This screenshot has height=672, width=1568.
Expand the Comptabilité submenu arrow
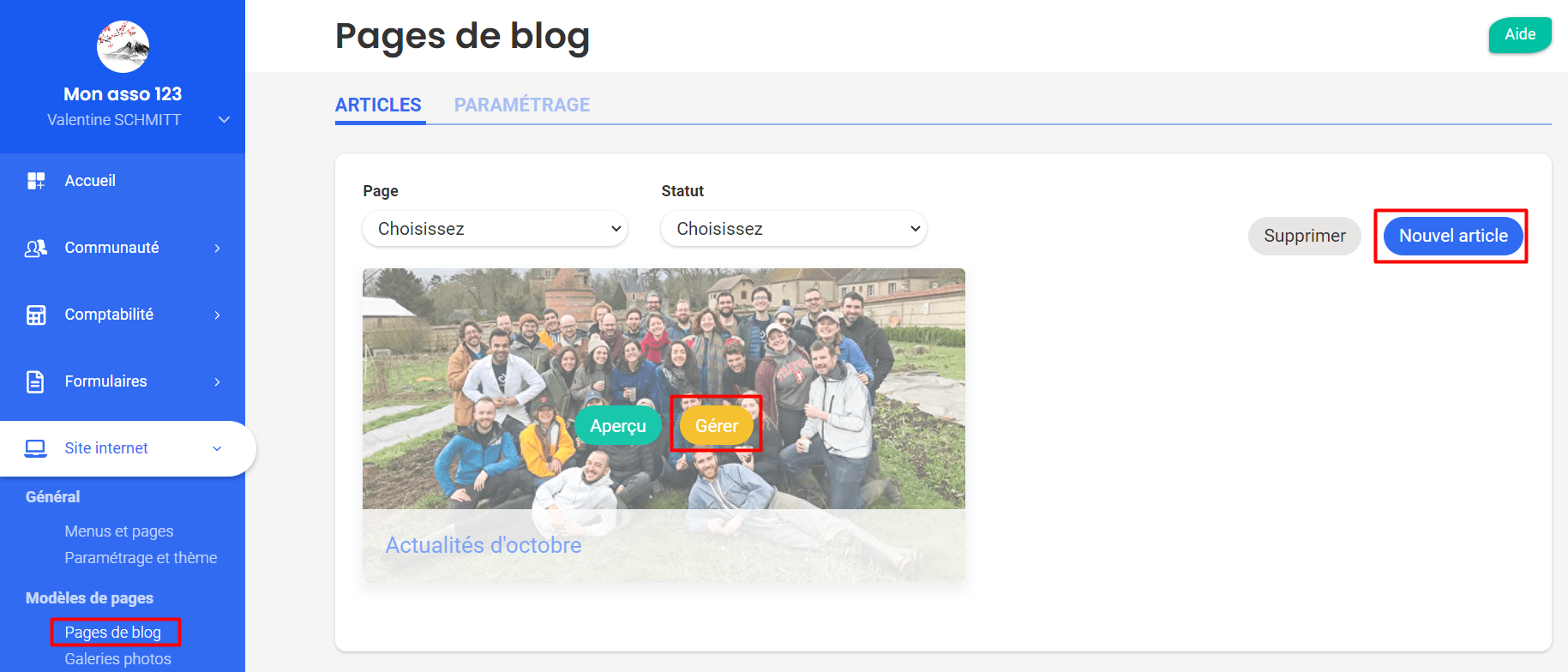pos(218,315)
